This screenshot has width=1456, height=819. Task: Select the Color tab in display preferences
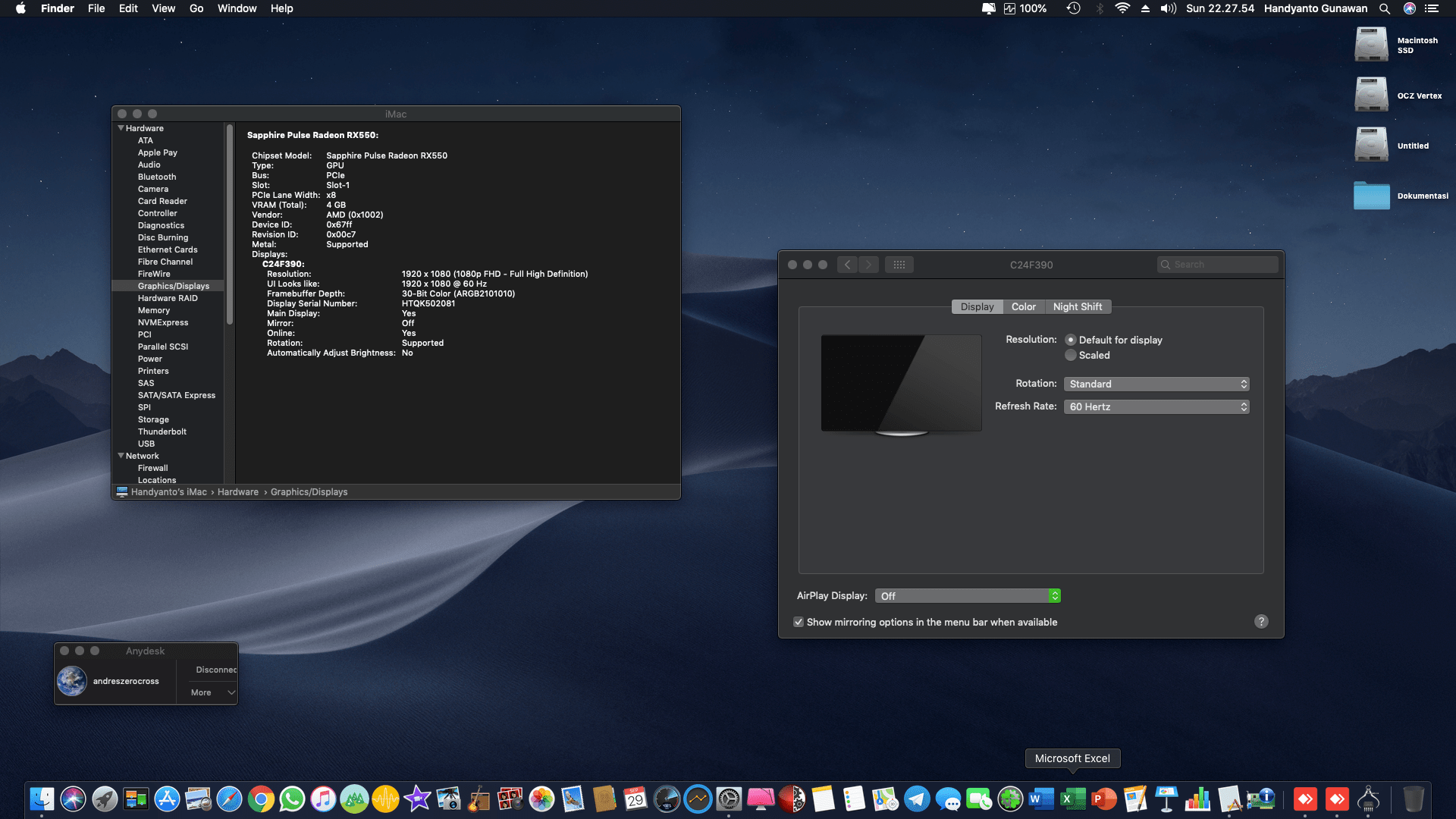1023,306
